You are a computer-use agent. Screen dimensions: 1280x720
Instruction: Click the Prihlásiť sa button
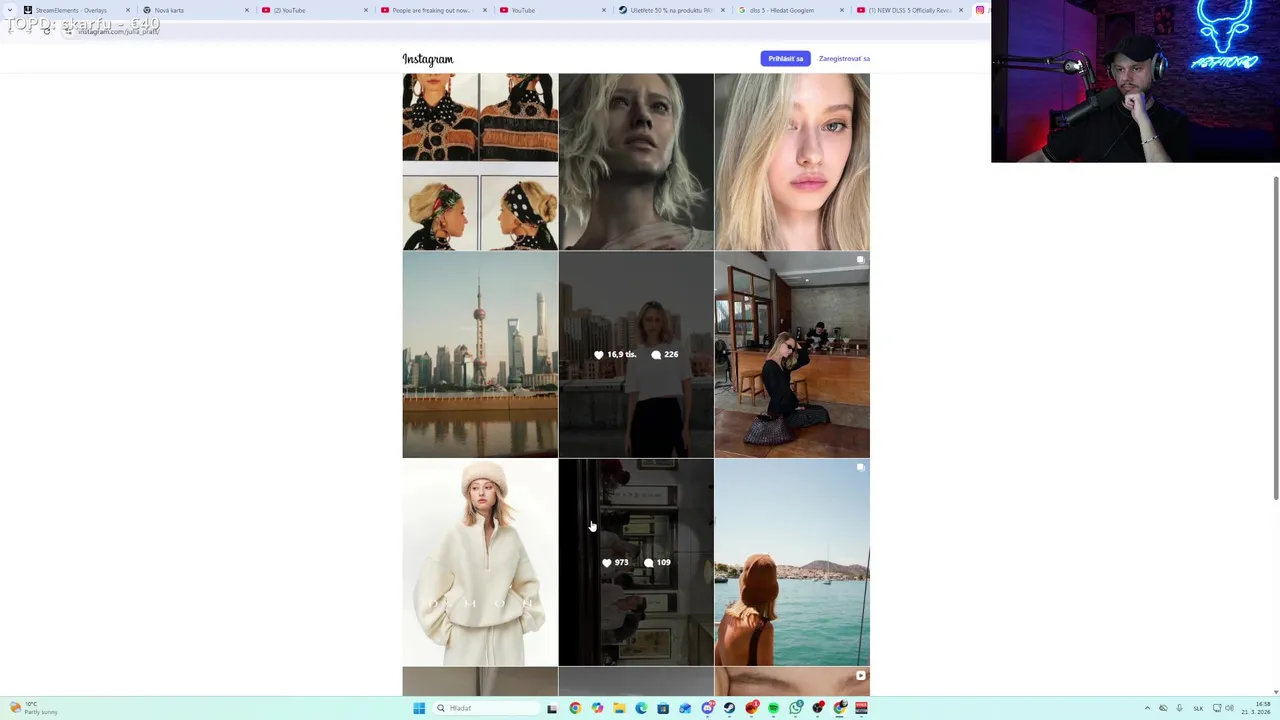point(785,59)
